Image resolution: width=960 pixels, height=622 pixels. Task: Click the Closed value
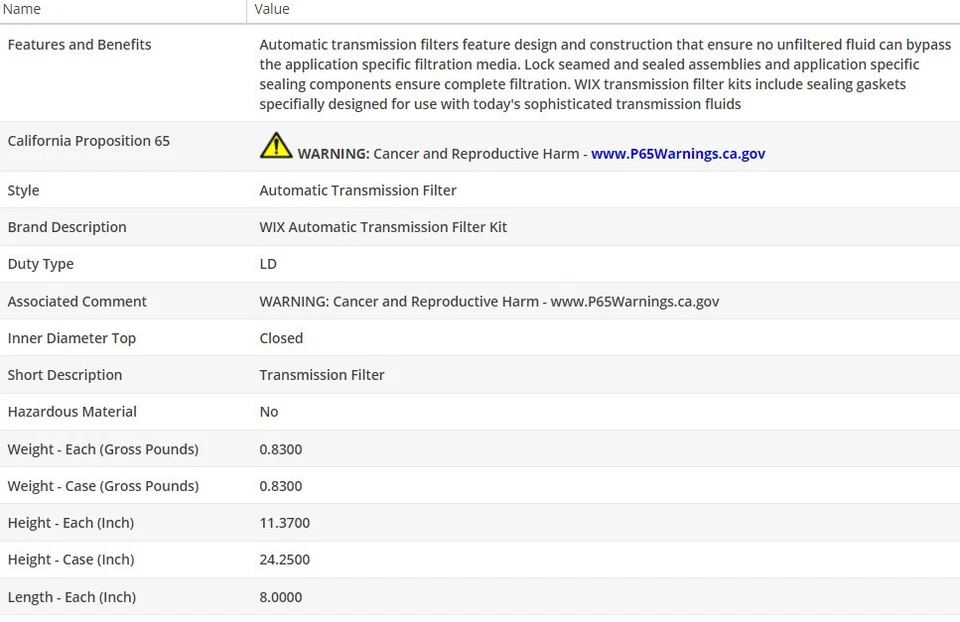click(x=281, y=338)
